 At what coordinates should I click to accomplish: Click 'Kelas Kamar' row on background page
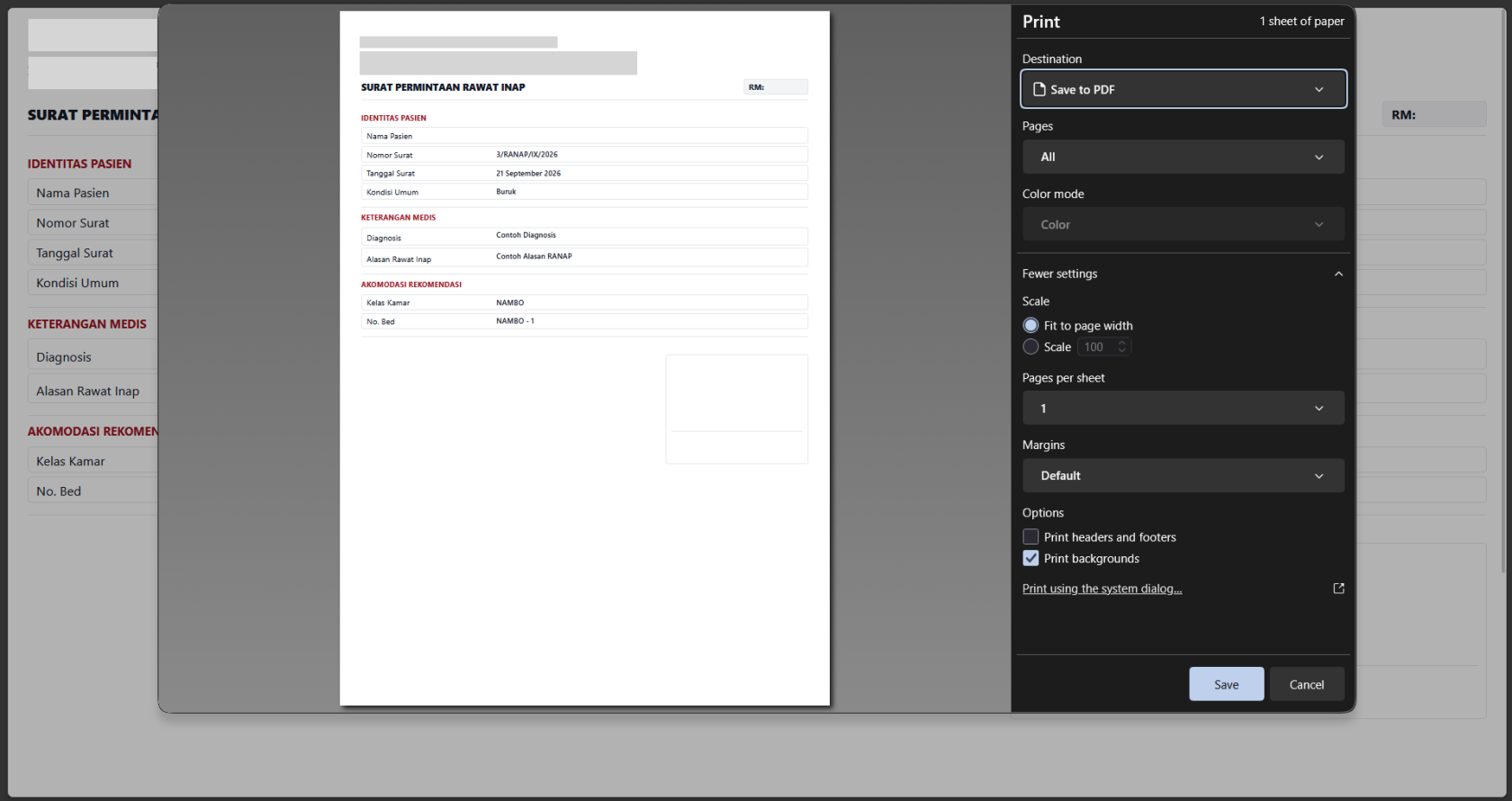[93, 461]
